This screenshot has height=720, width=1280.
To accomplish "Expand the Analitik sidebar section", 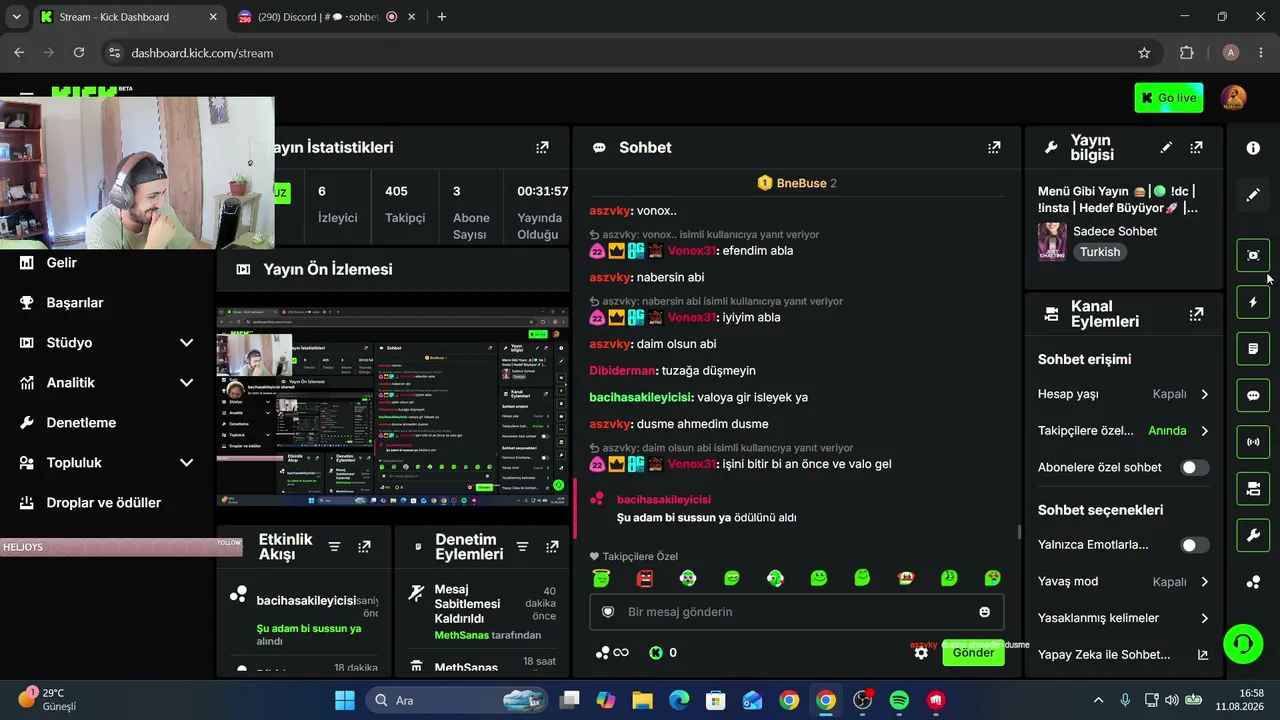I will pos(186,383).
